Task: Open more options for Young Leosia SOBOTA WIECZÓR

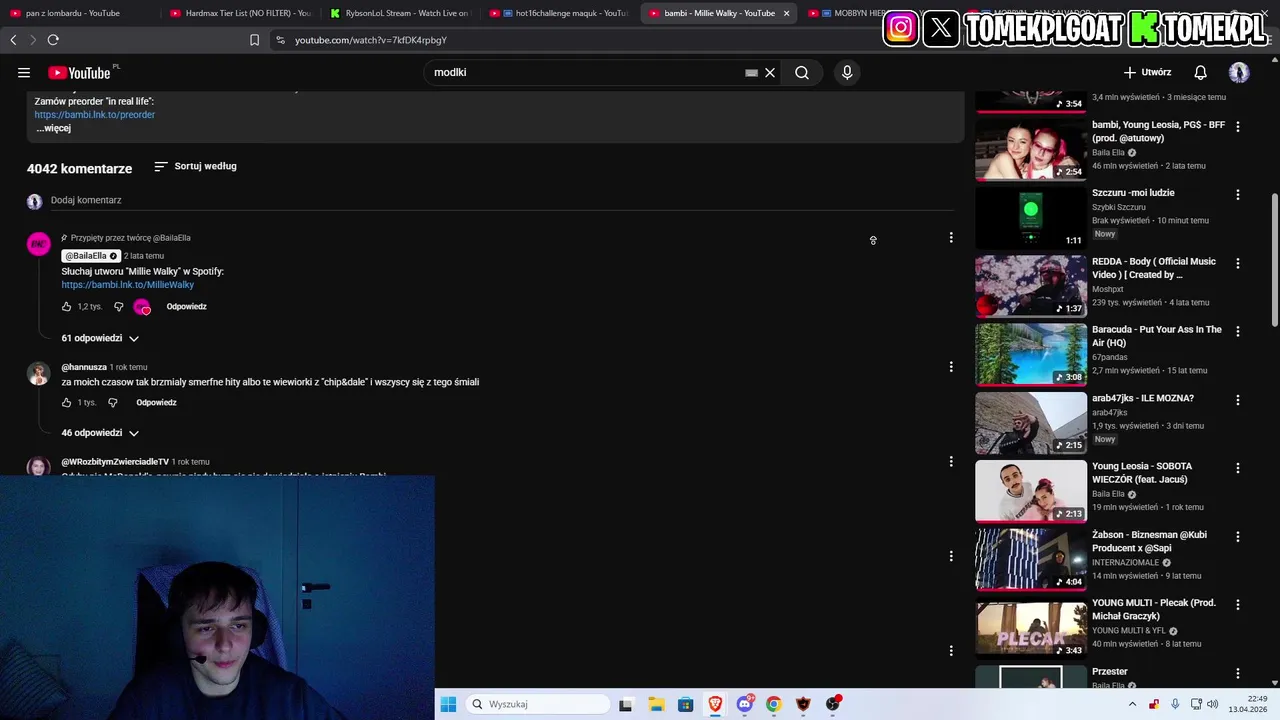Action: coord(1238,468)
